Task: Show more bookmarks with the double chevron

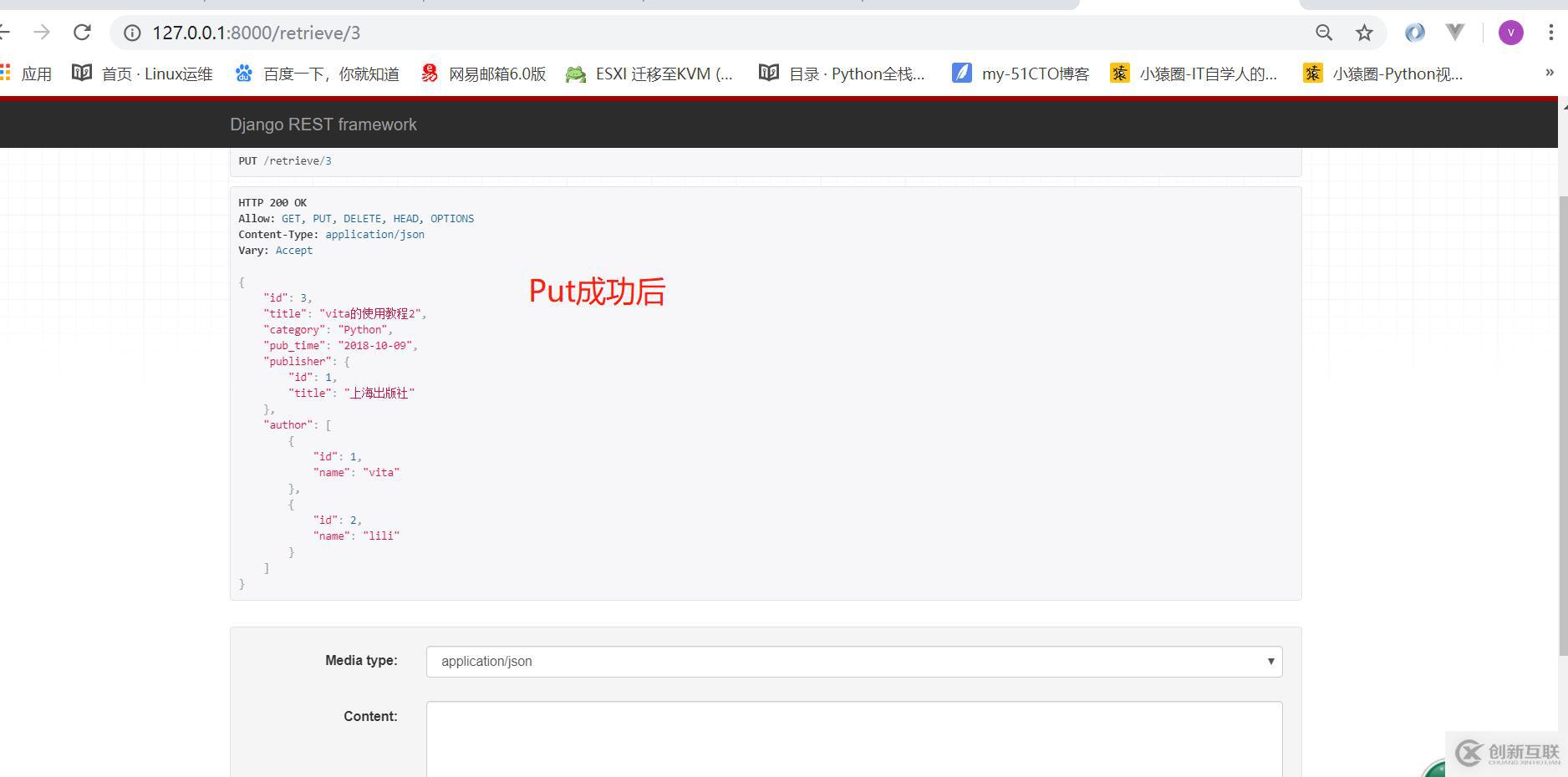Action: [x=1550, y=73]
